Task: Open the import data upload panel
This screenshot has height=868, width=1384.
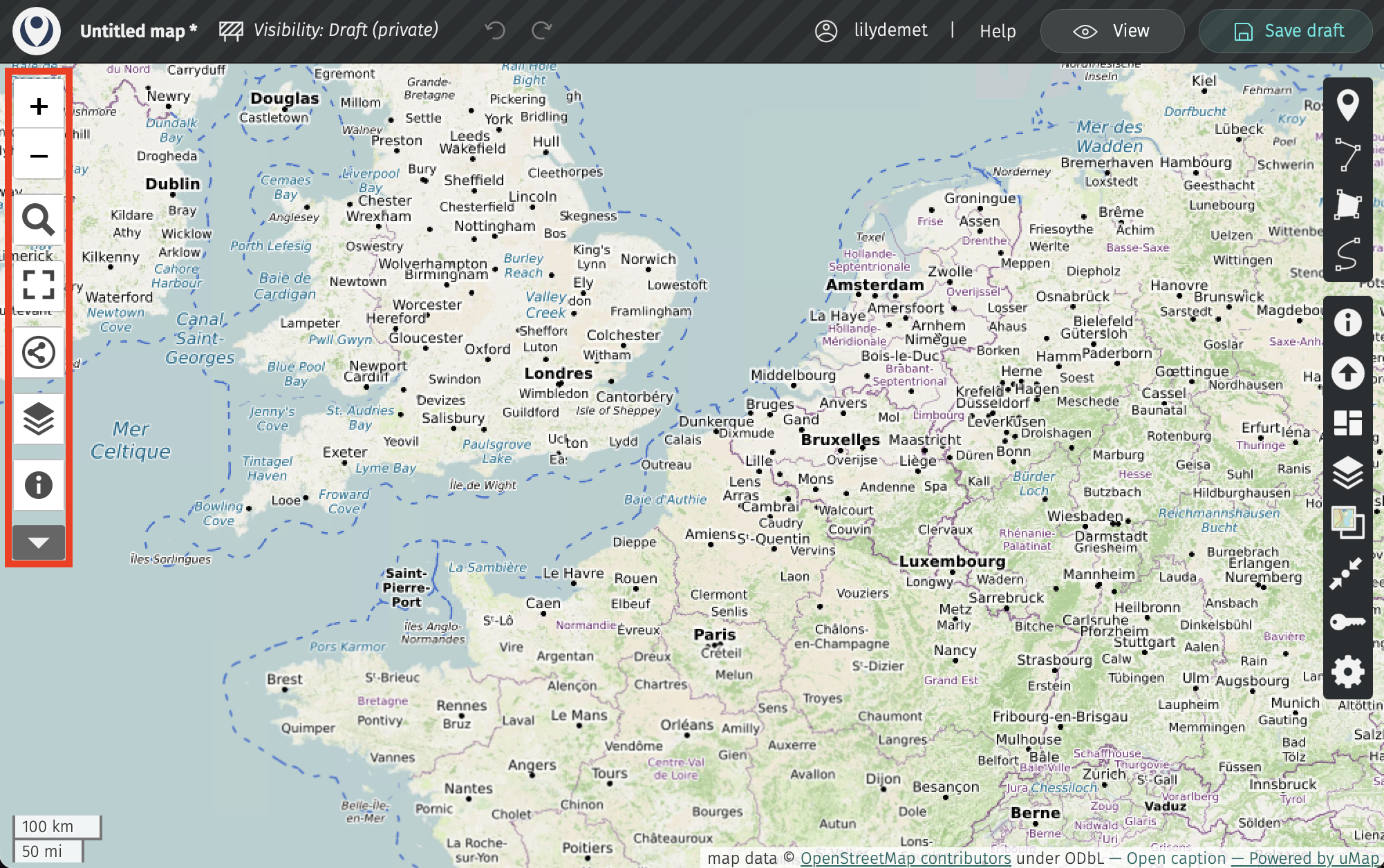Action: pyautogui.click(x=1347, y=373)
